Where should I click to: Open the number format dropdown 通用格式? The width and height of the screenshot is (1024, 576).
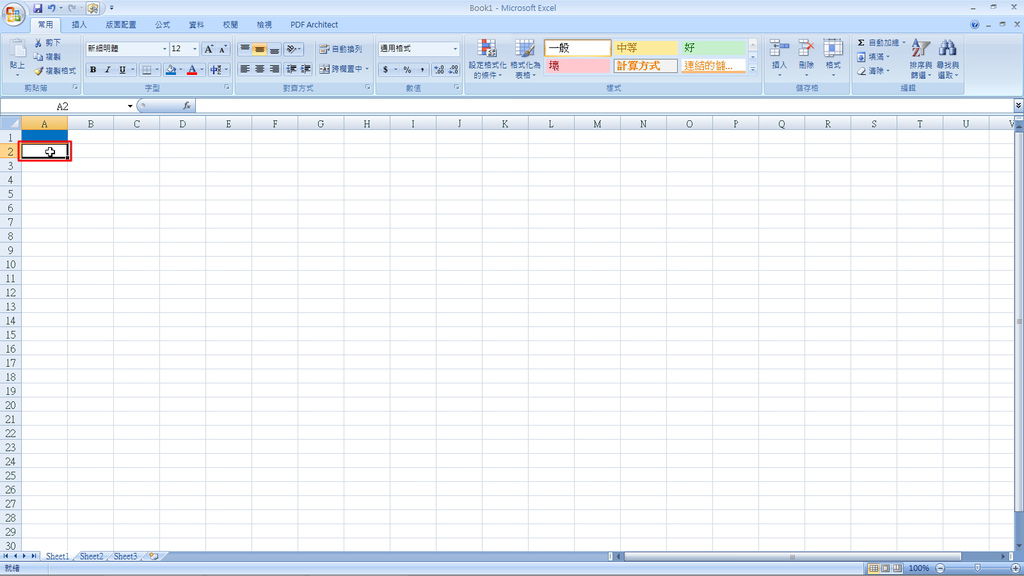(x=455, y=49)
